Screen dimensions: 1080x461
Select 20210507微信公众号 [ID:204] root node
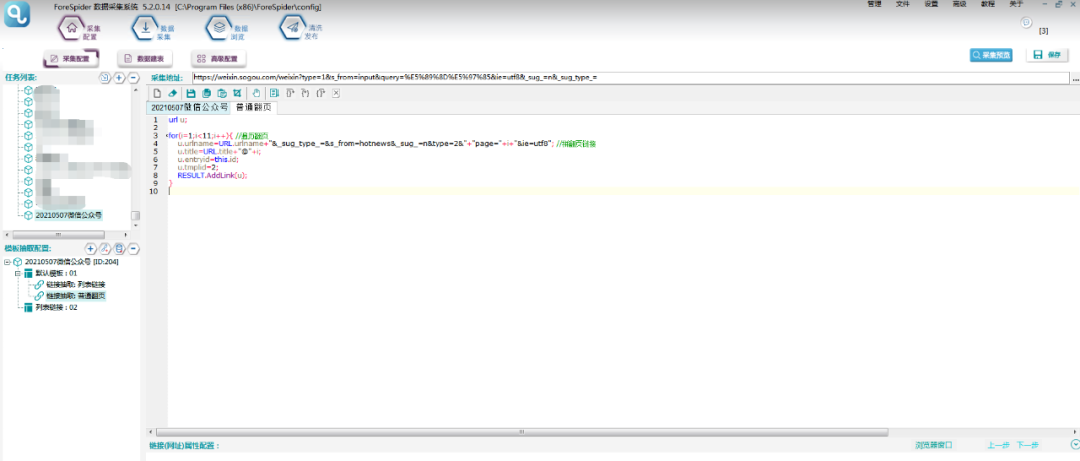[72, 262]
